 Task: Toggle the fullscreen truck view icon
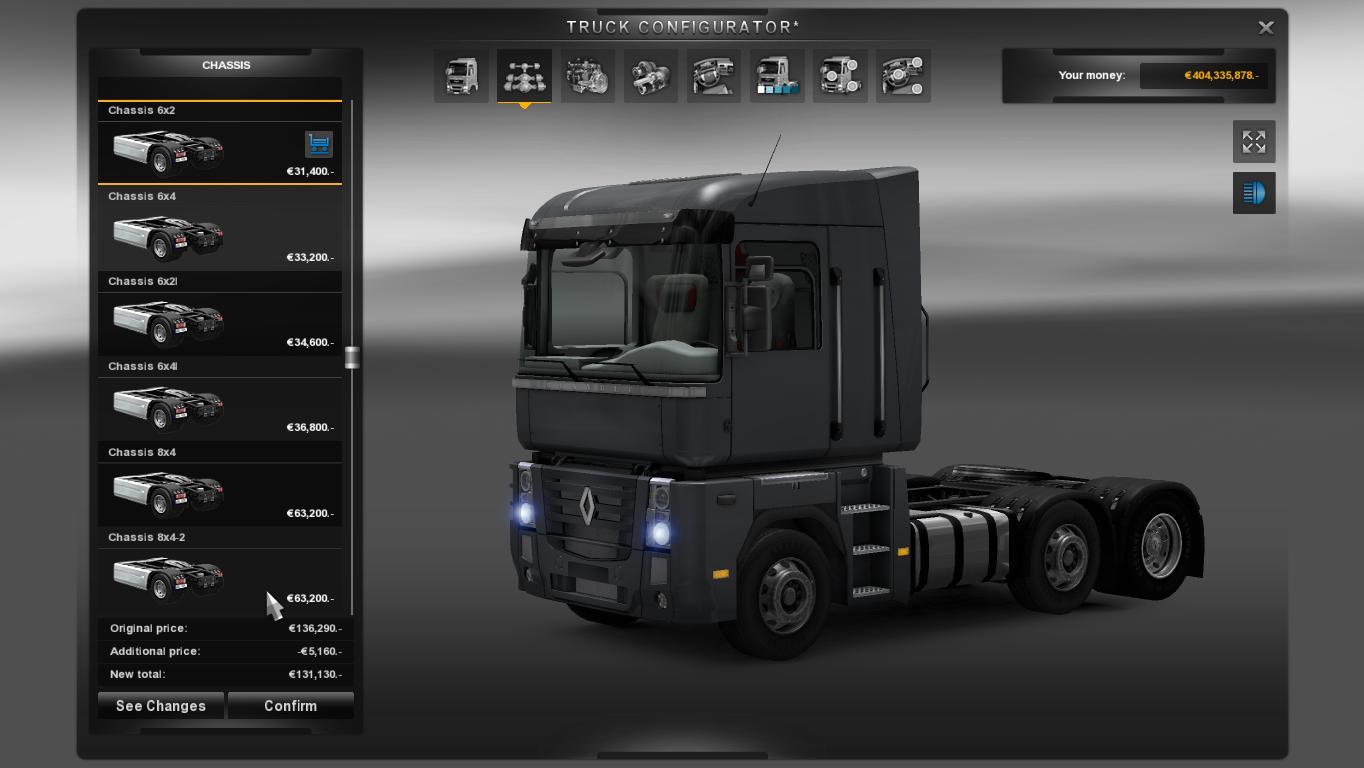click(1254, 142)
